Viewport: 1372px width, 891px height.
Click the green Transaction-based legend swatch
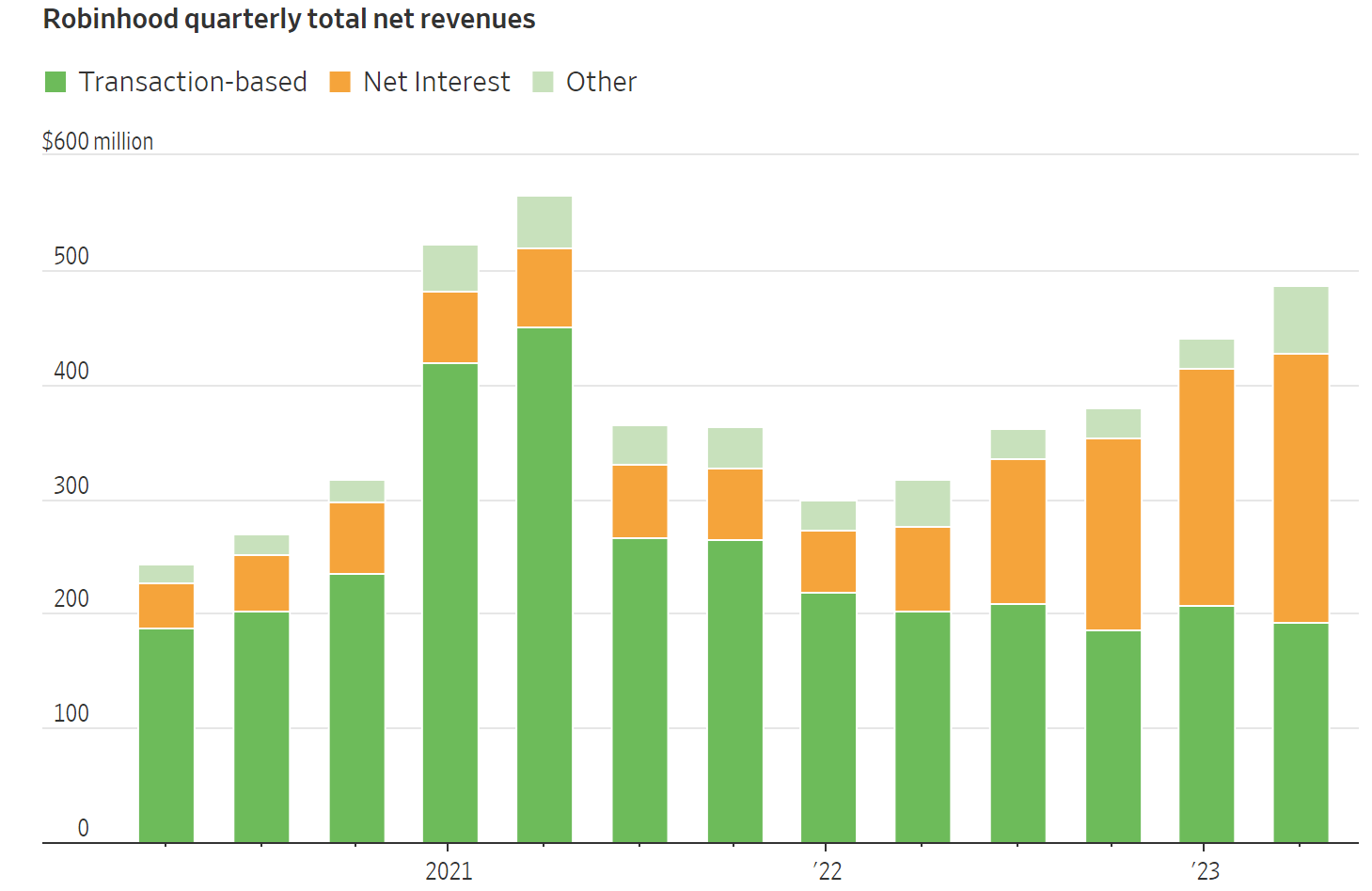55,82
